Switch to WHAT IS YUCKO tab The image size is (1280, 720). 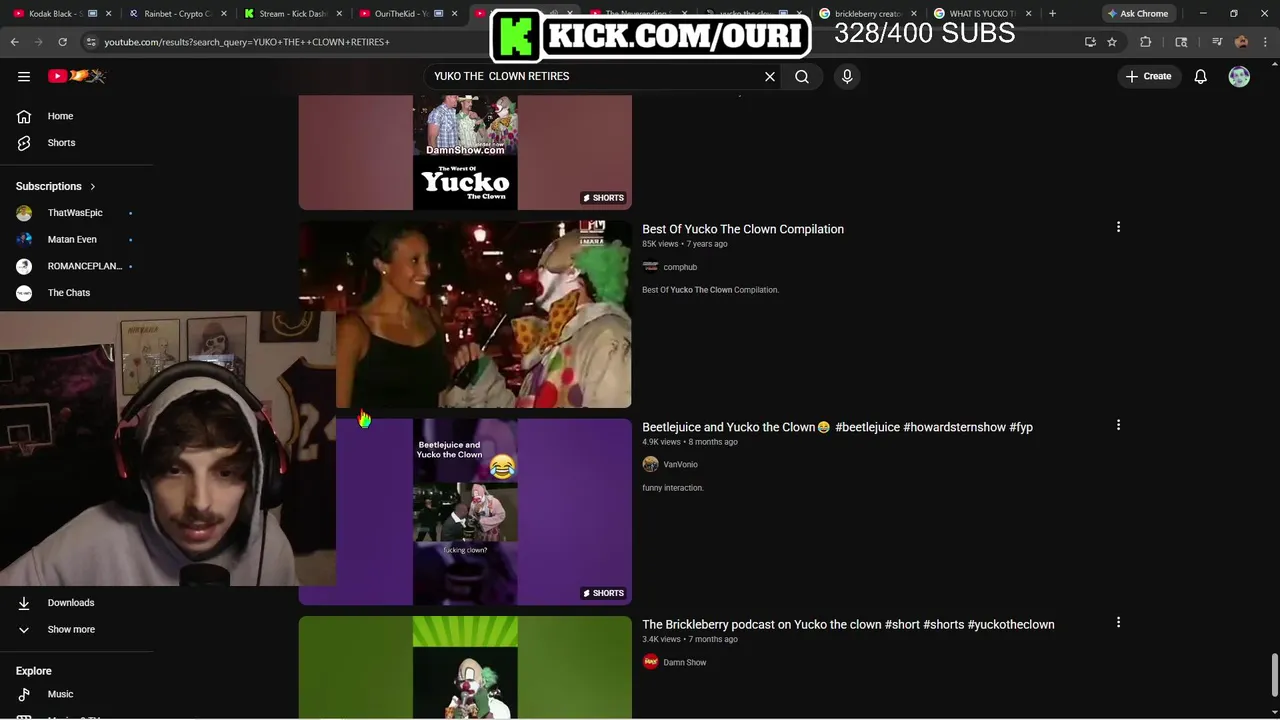(x=981, y=14)
